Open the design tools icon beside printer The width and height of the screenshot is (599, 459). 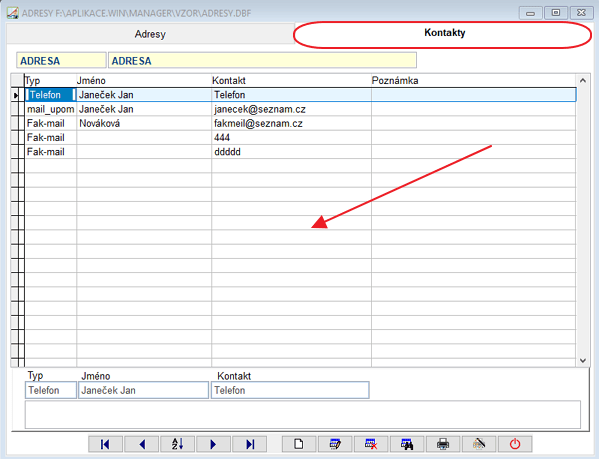coord(479,444)
